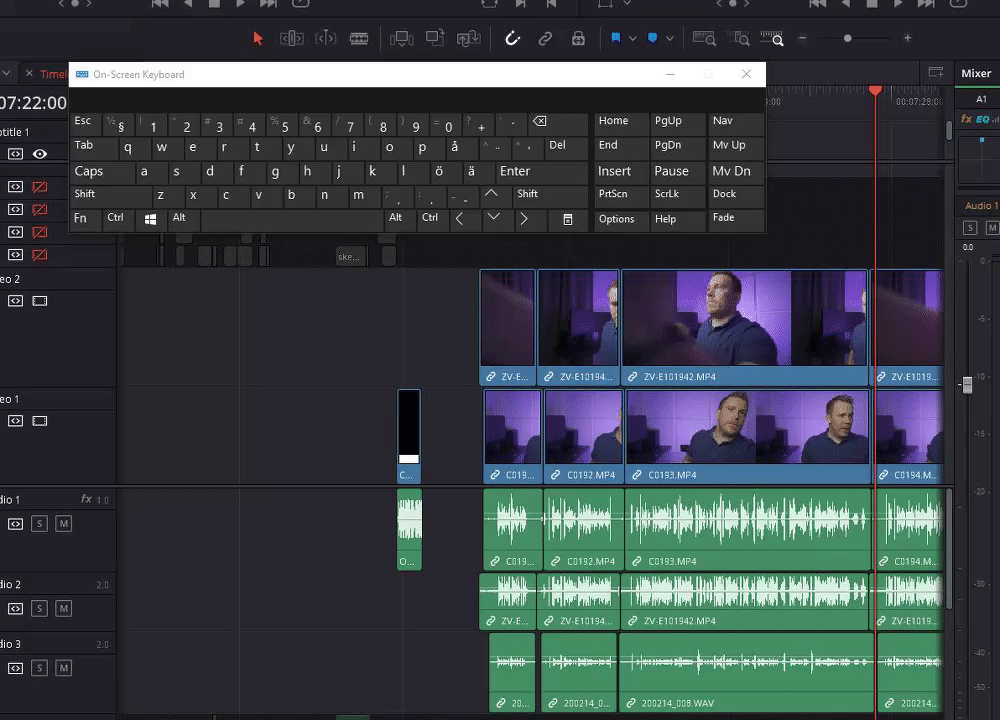The width and height of the screenshot is (1000, 720).
Task: Click the Insert Clip toolbar icon
Action: point(402,39)
